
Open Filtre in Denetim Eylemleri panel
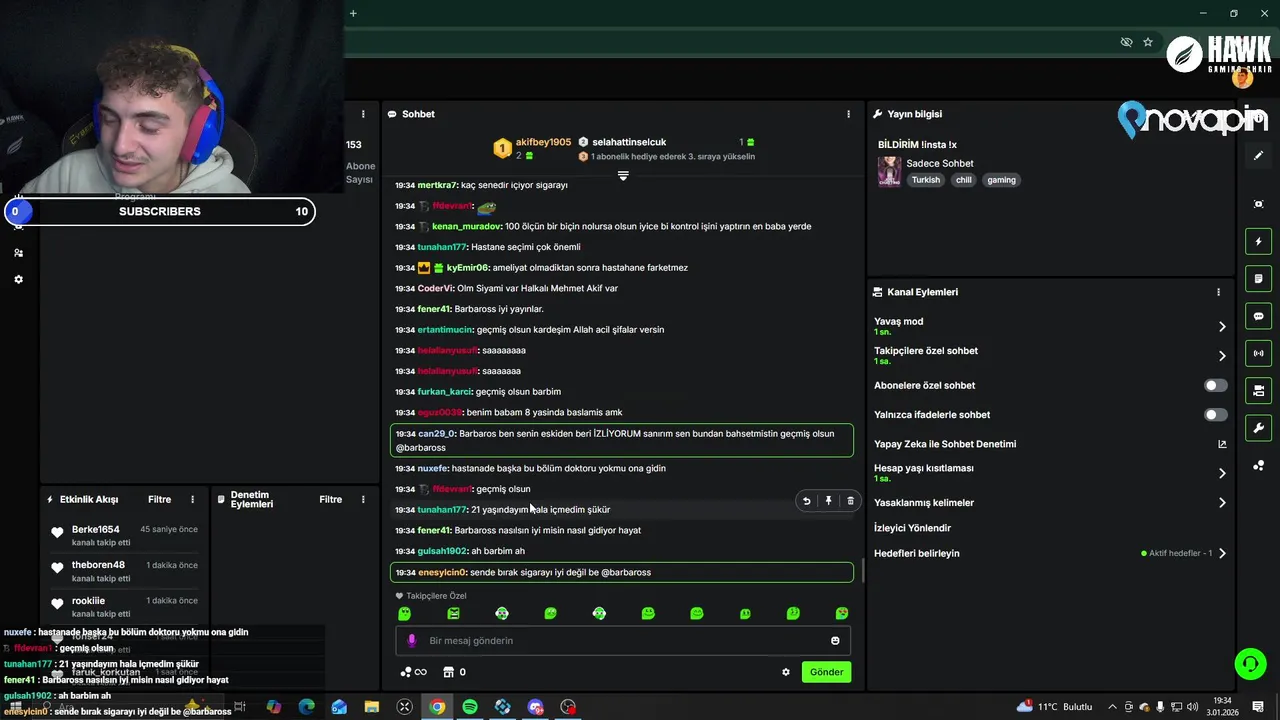[x=331, y=500]
